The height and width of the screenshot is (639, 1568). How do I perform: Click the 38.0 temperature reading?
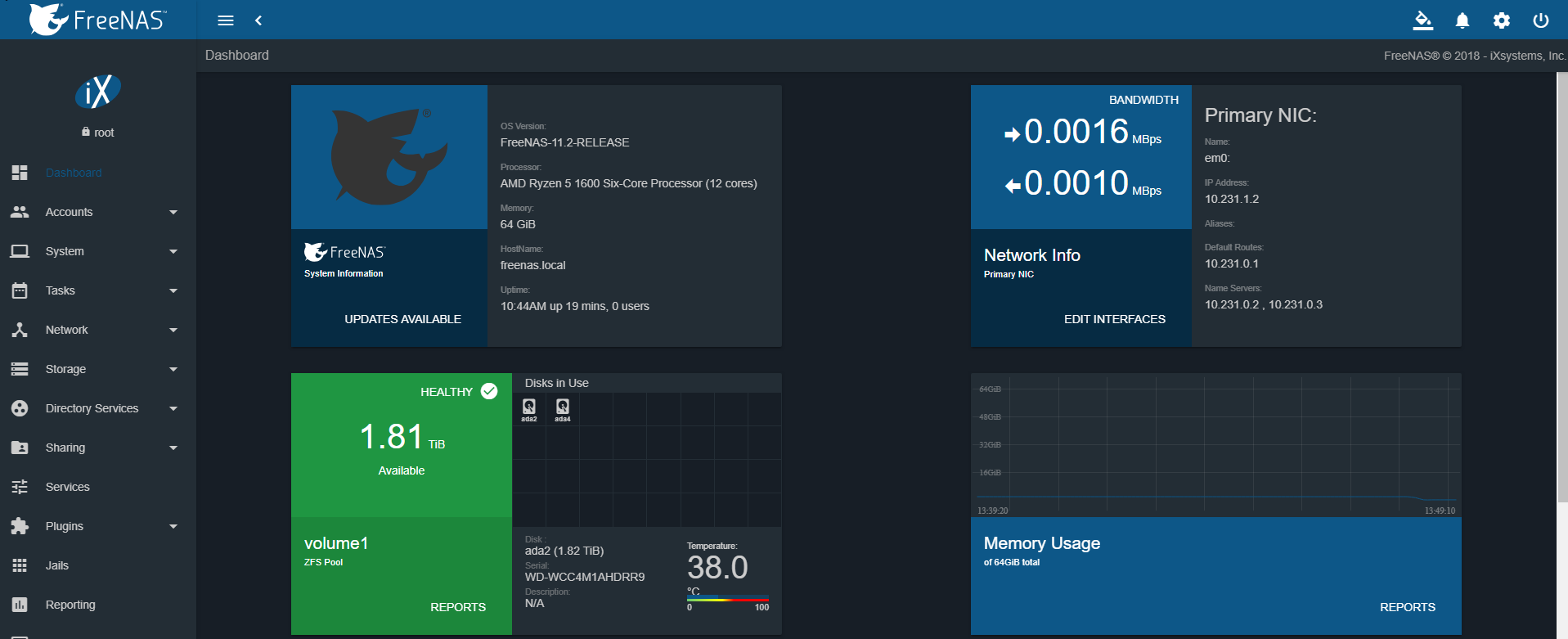coord(717,568)
